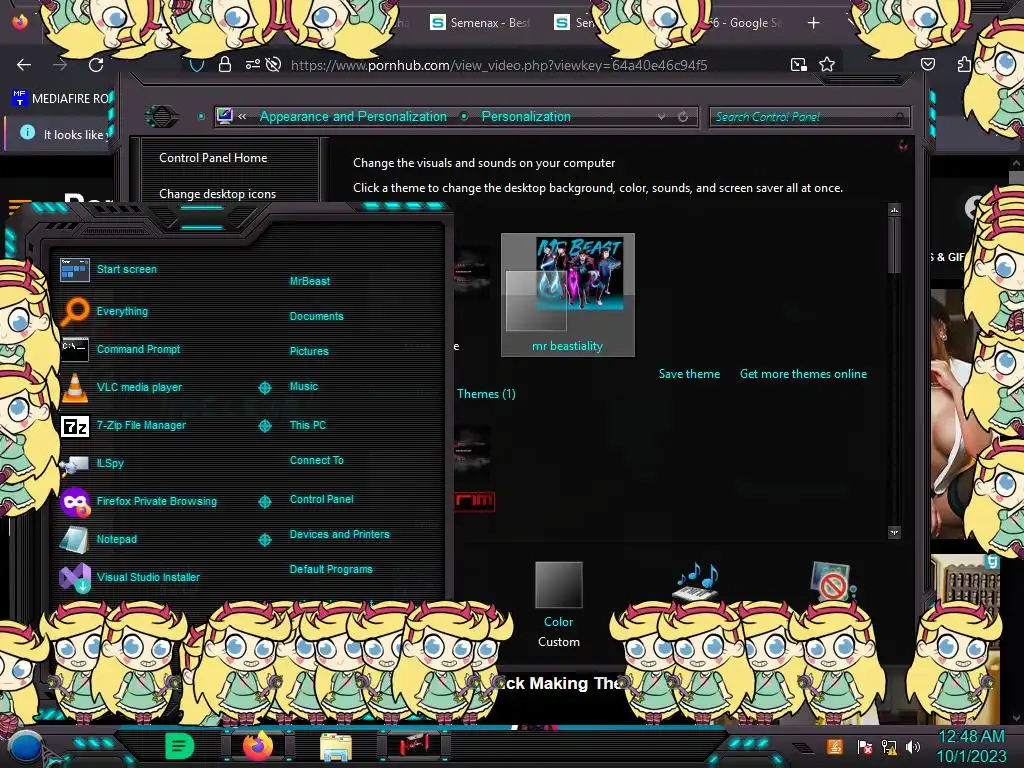Open the Control Panel address history dropdown
Screen dimensions: 1024x768
point(662,117)
